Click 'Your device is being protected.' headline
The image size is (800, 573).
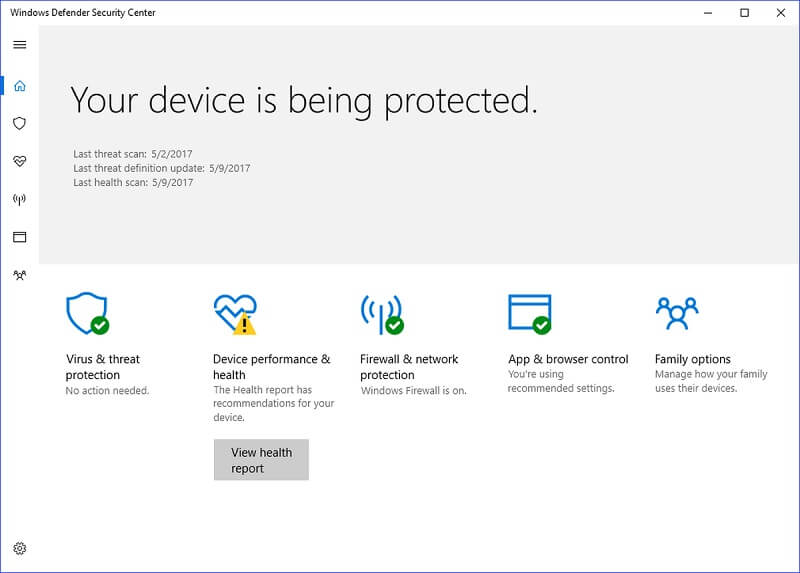[x=304, y=101]
